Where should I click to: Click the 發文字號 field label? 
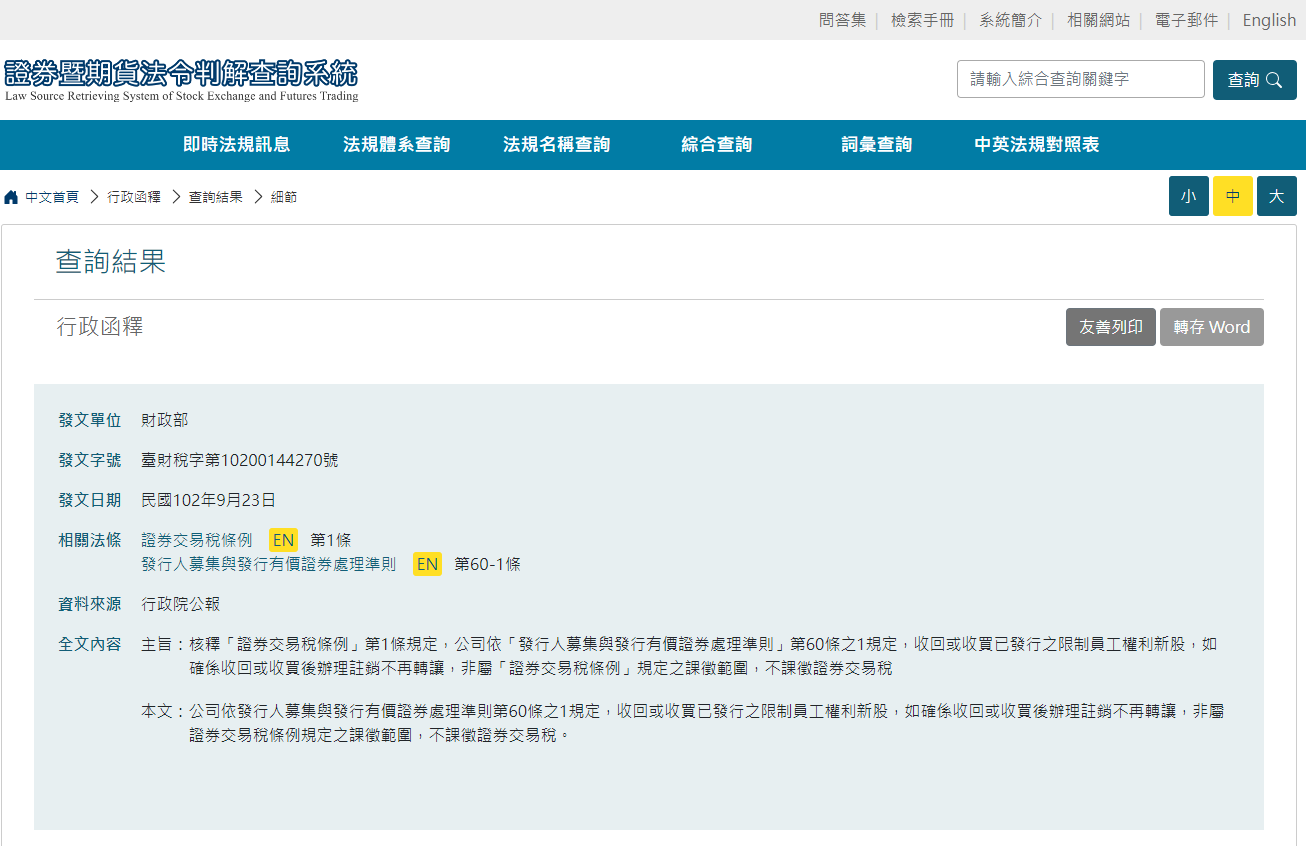90,460
